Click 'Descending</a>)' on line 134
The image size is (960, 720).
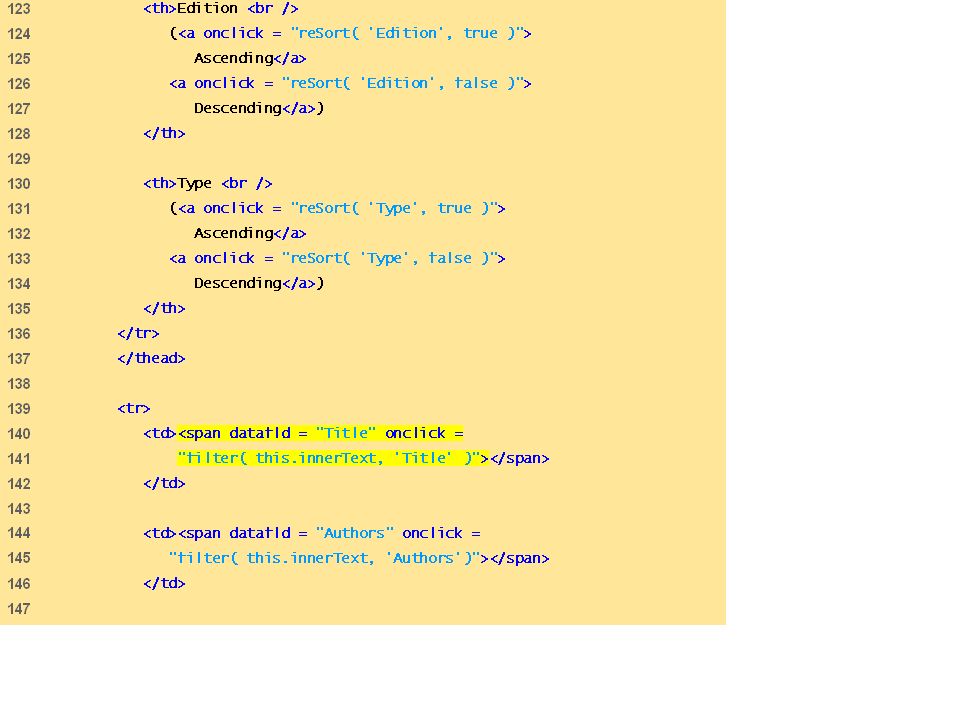coord(259,283)
